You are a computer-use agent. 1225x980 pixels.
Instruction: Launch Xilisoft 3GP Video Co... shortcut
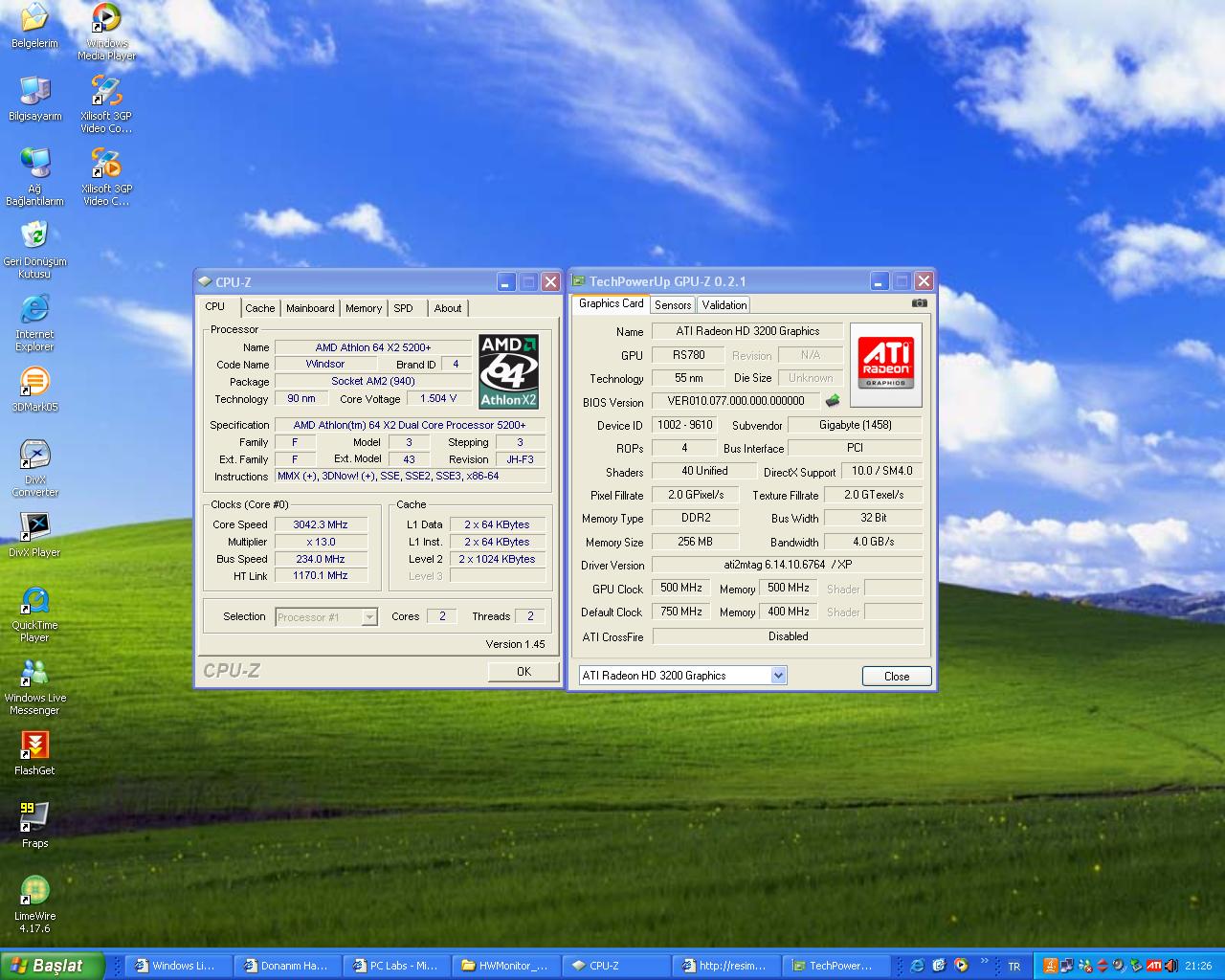click(106, 104)
